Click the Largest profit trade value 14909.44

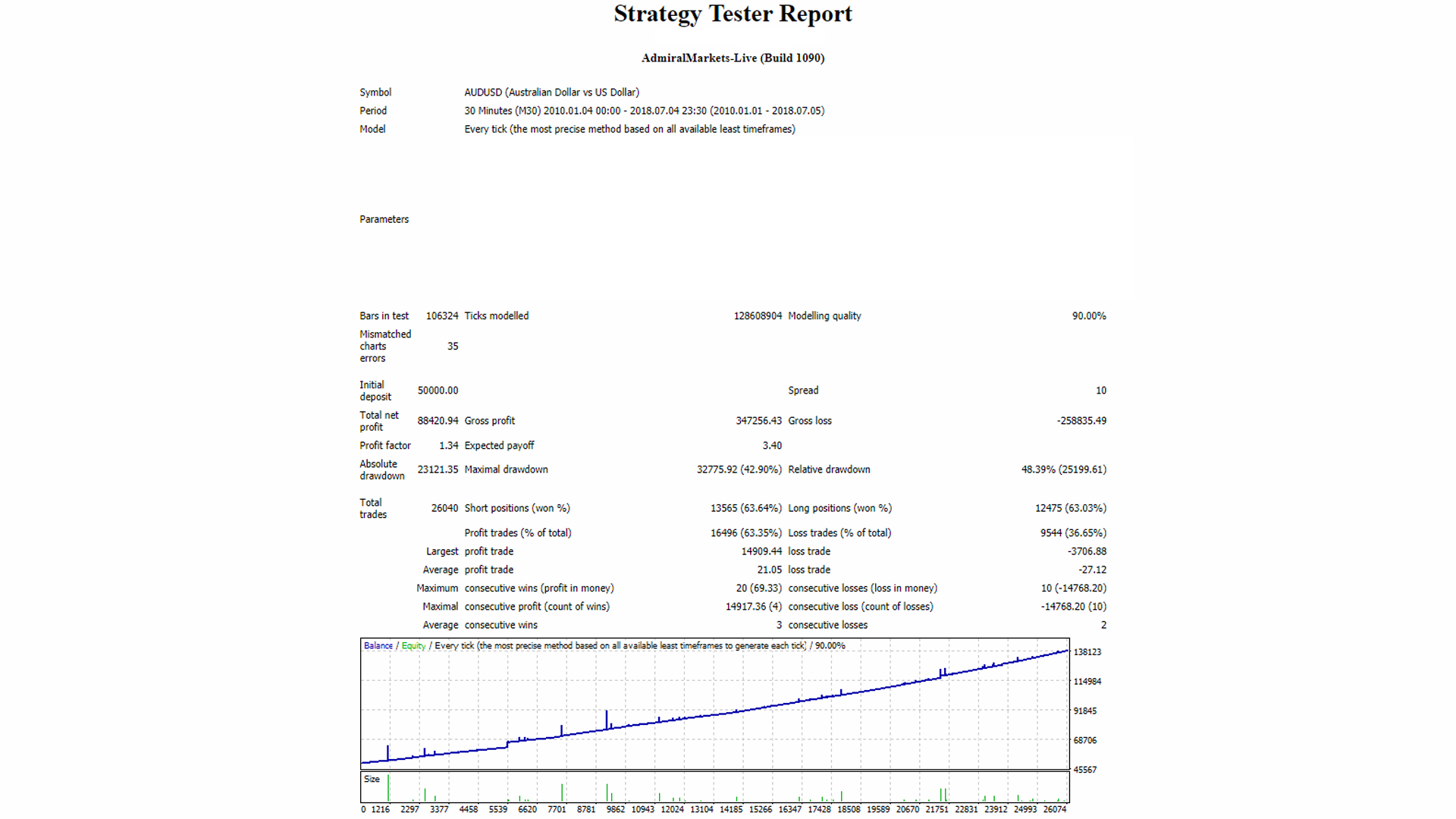tap(761, 552)
